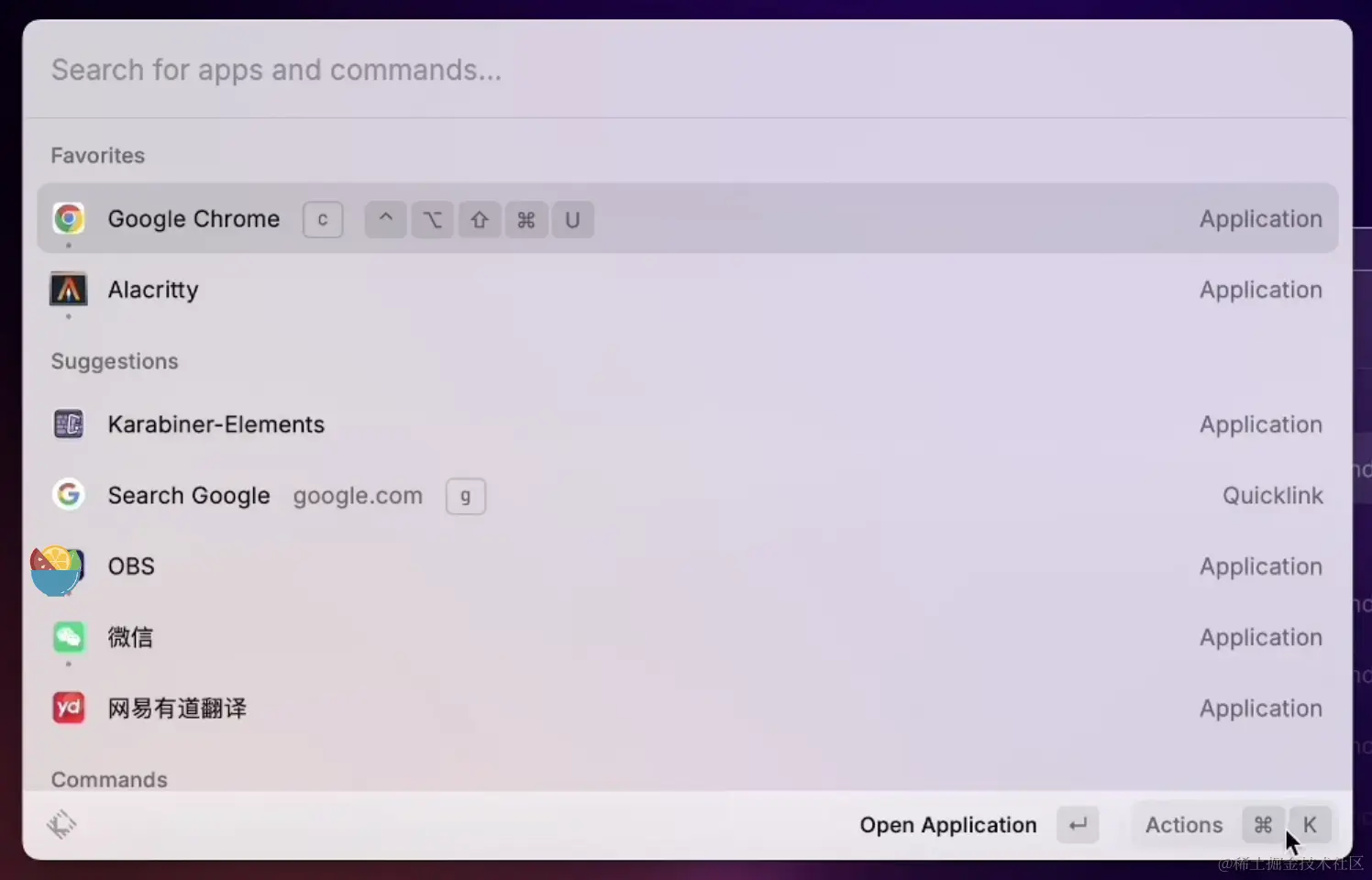The width and height of the screenshot is (1372, 880).
Task: Click the Control caret hotkey key
Action: 386,220
